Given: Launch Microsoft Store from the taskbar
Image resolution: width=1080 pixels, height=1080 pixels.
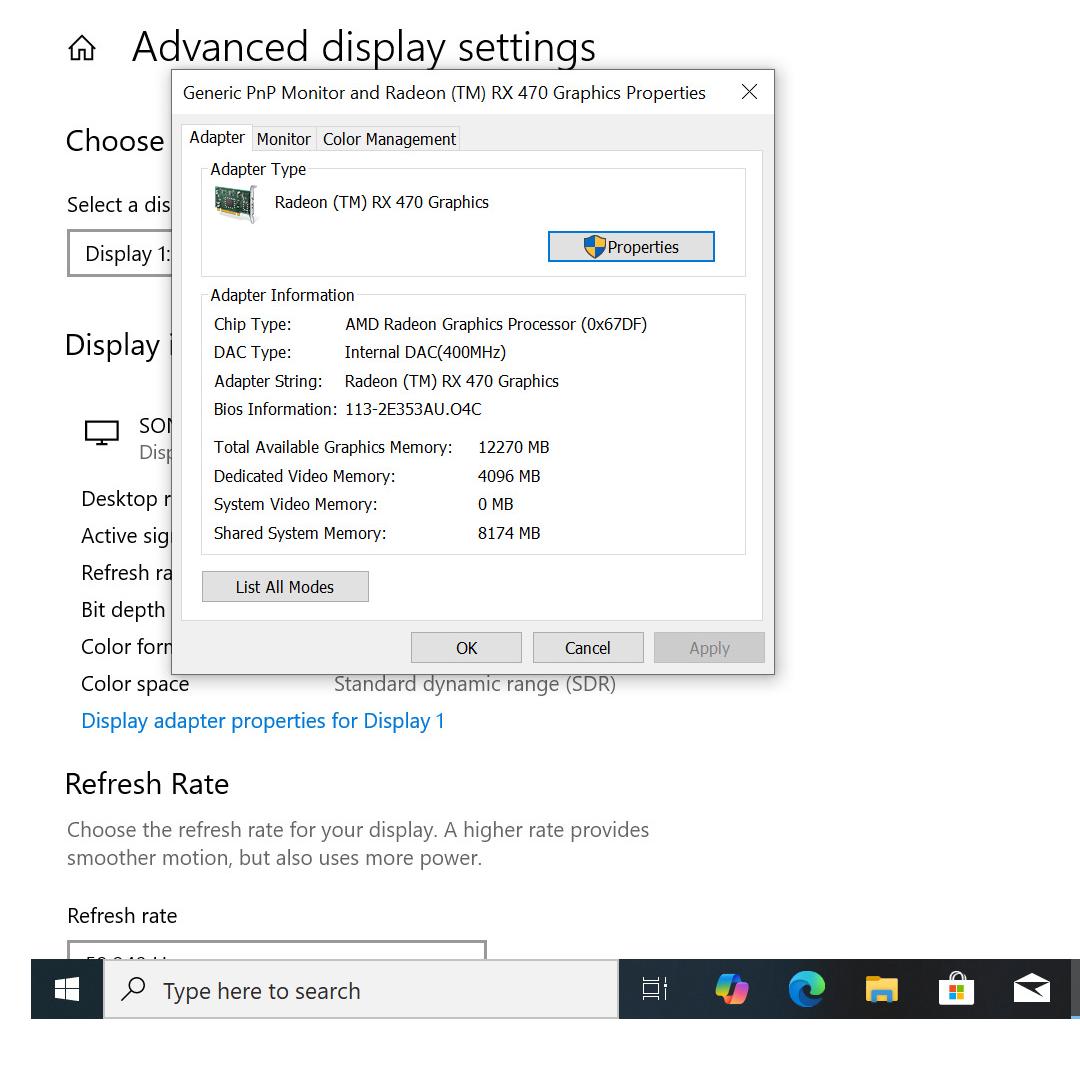Looking at the screenshot, I should pyautogui.click(x=956, y=990).
